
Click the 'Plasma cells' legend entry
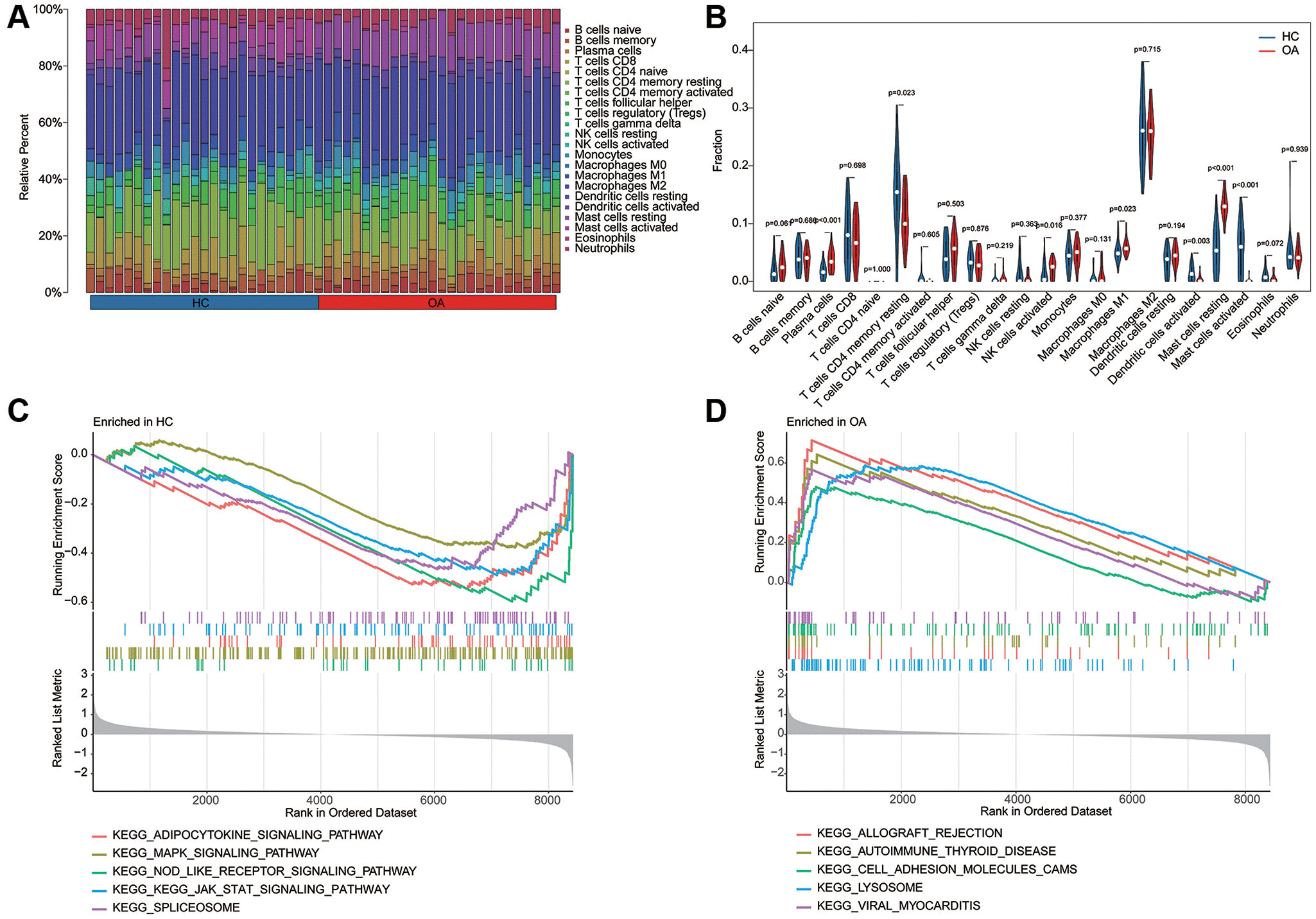pos(603,51)
